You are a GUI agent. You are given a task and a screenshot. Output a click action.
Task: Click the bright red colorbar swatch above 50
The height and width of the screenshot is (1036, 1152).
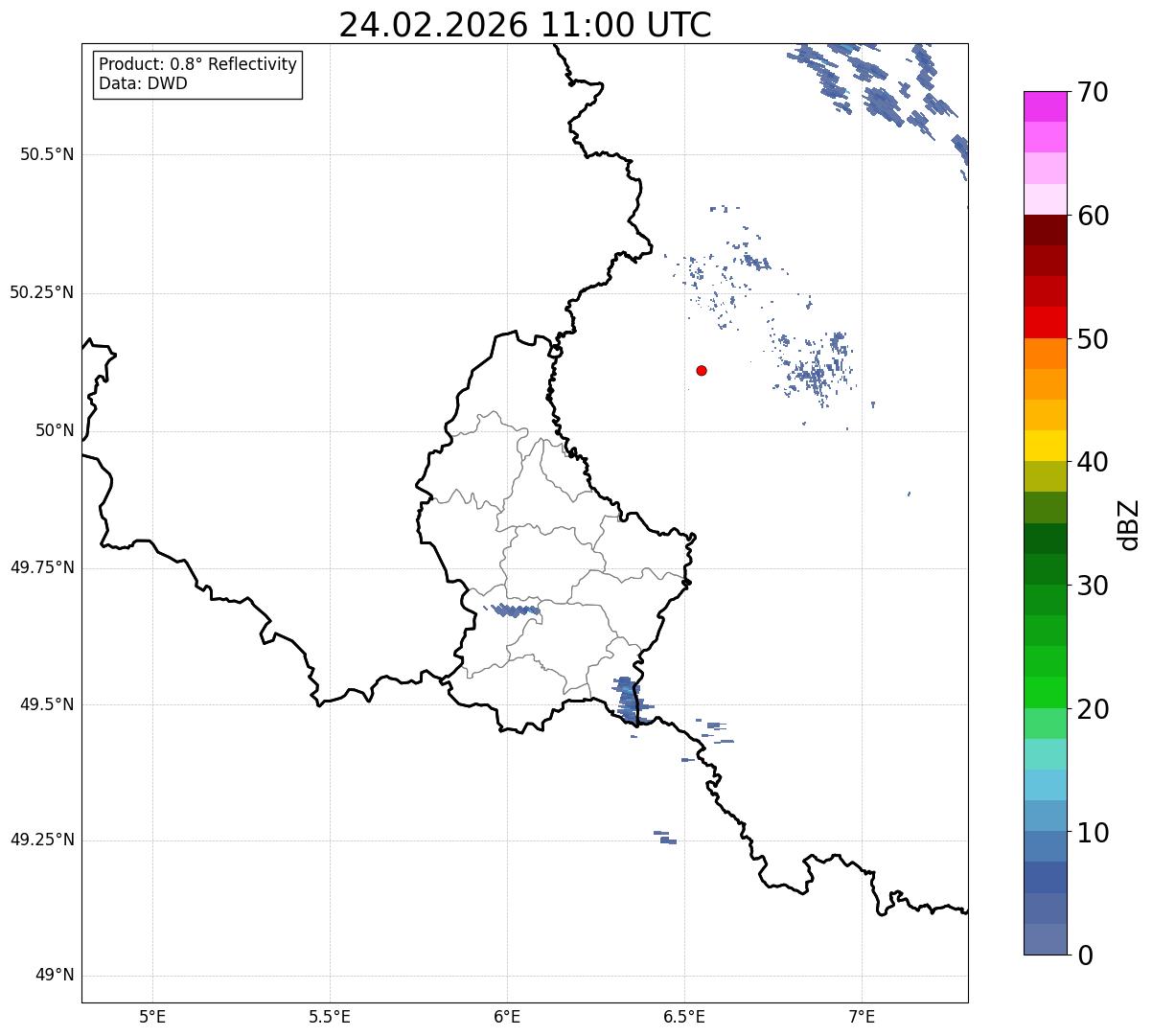click(1045, 323)
